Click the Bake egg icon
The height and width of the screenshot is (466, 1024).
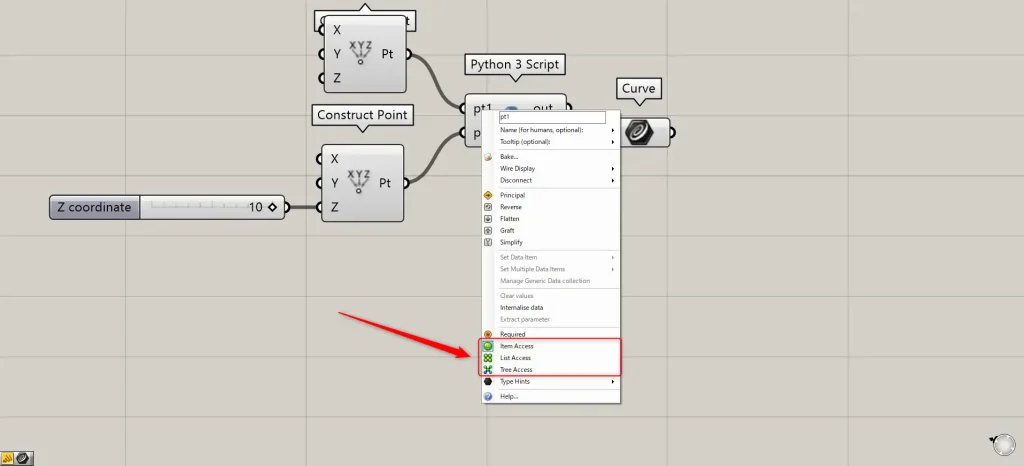(488, 157)
